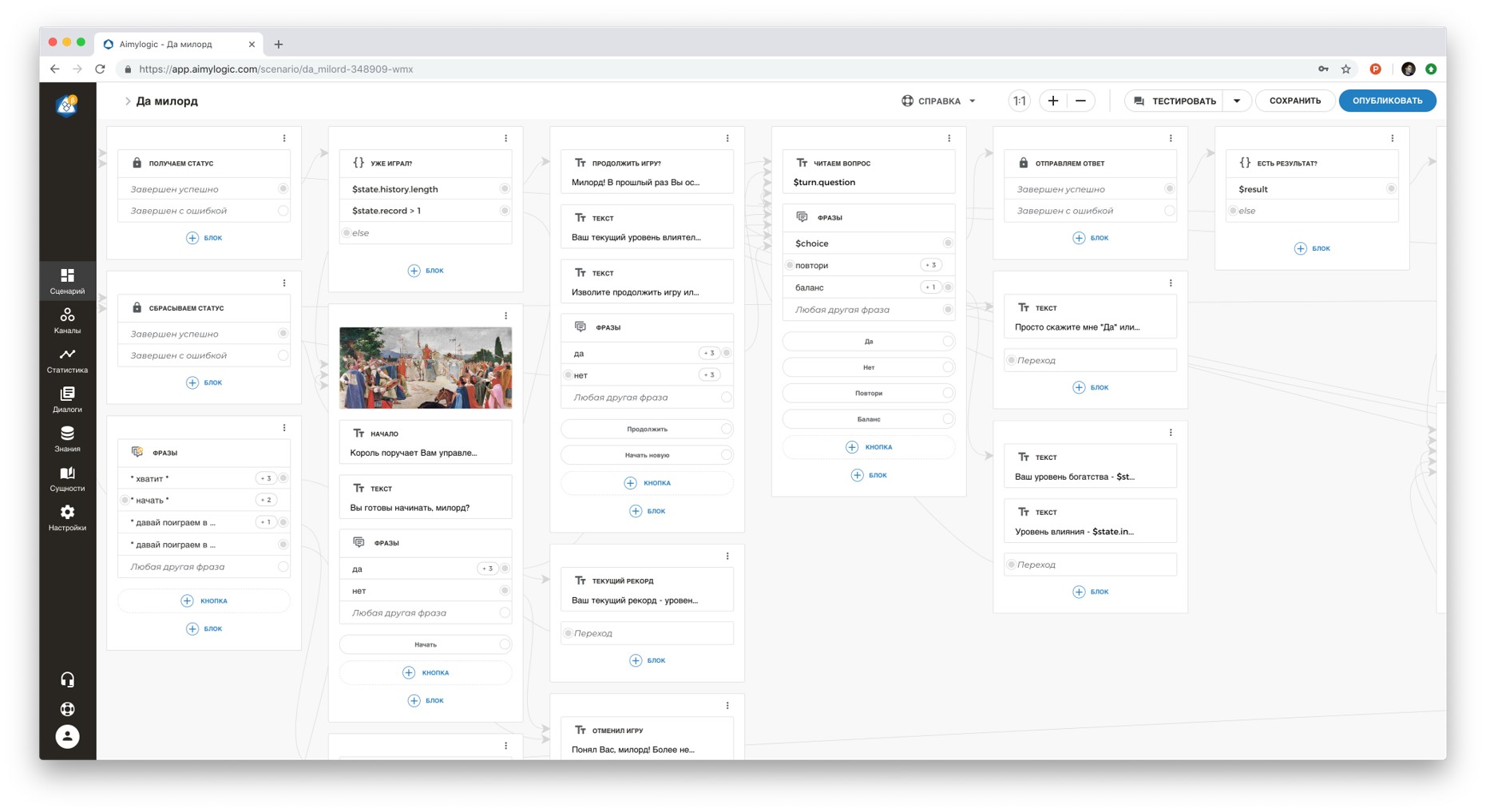Image resolution: width=1486 pixels, height=812 pixels.
Task: Add Кнопка in left Фразы card
Action: tap(204, 600)
